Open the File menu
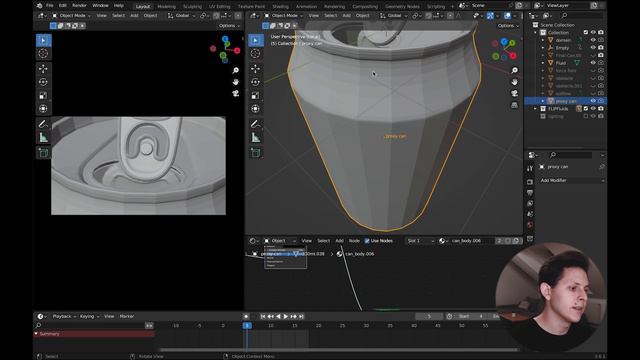Viewport: 640px width, 360px height. point(50,6)
